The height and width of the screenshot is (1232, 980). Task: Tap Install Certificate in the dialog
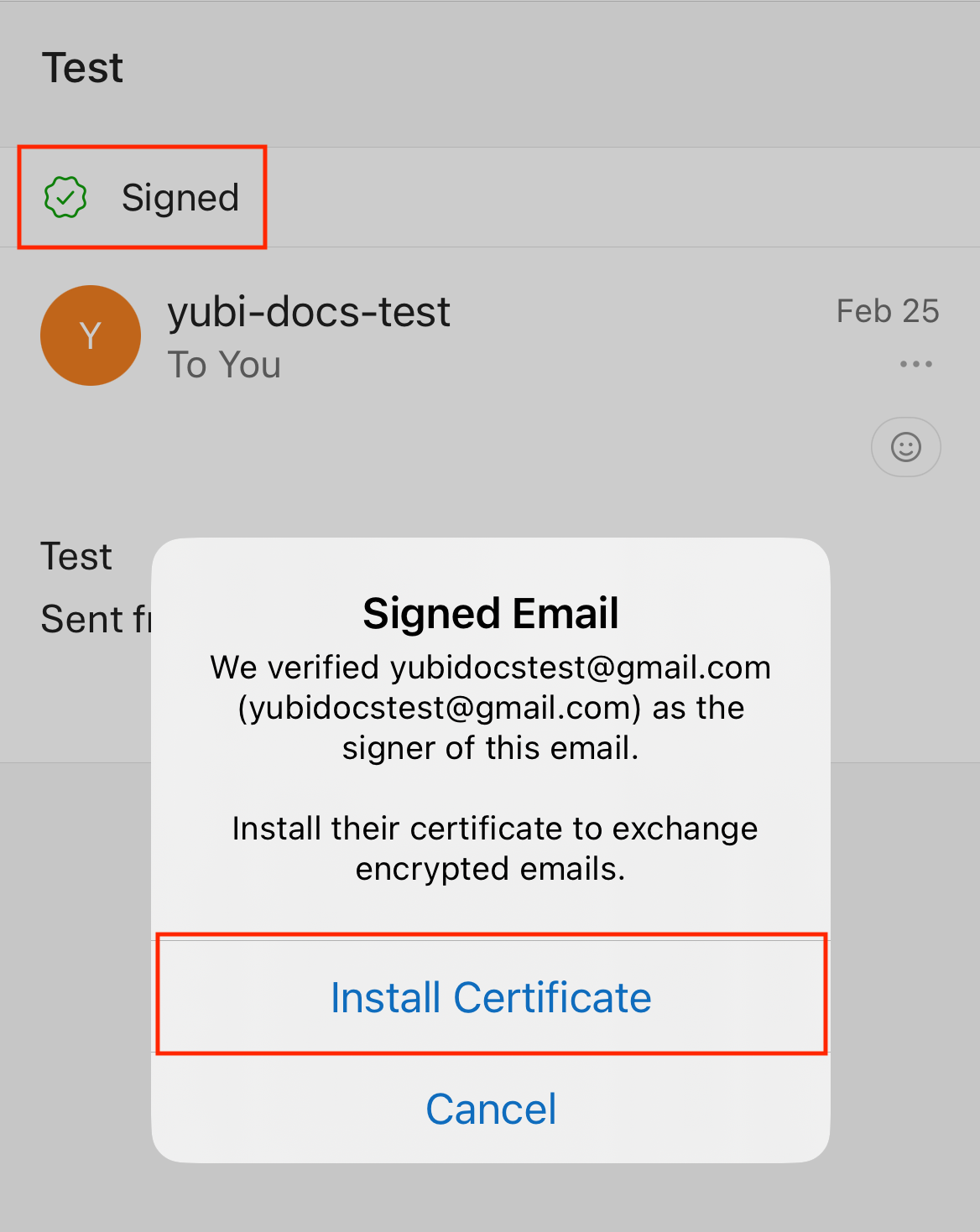pos(491,997)
